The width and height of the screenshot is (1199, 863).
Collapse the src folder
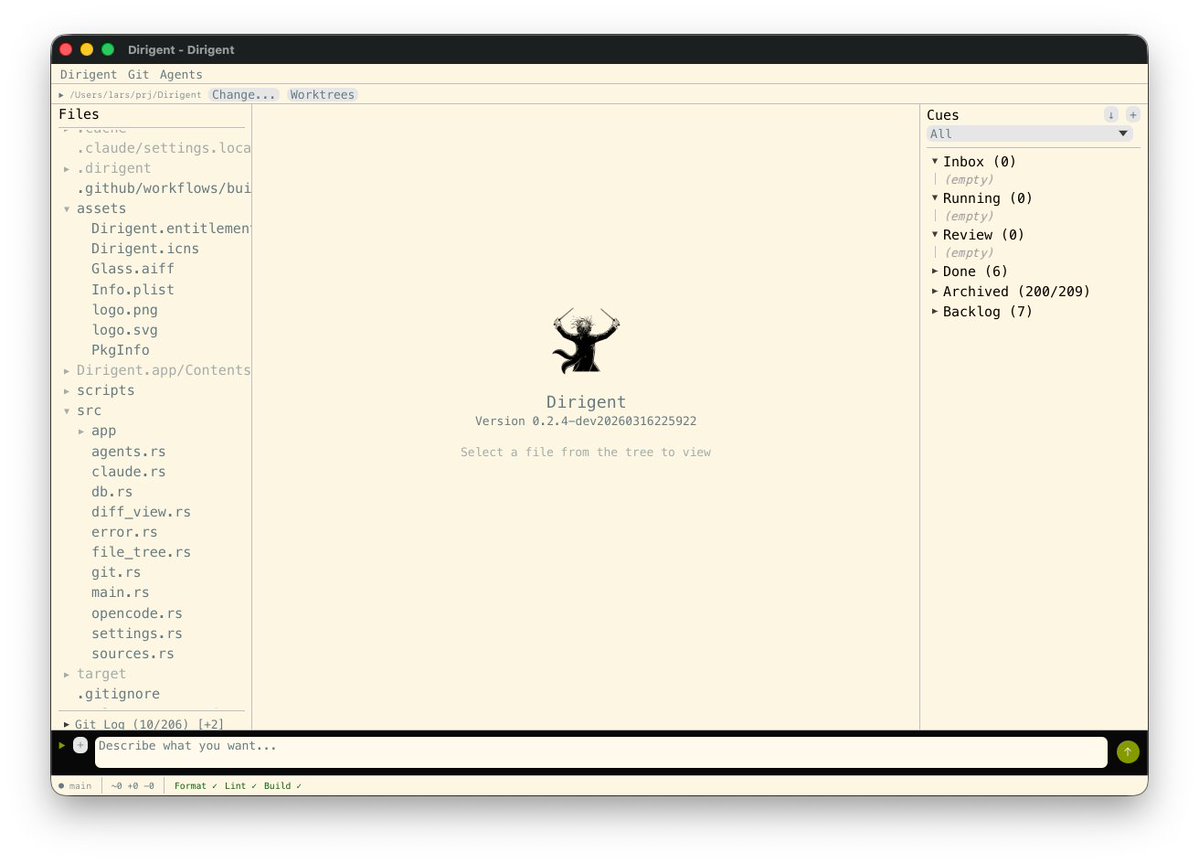(x=67, y=410)
